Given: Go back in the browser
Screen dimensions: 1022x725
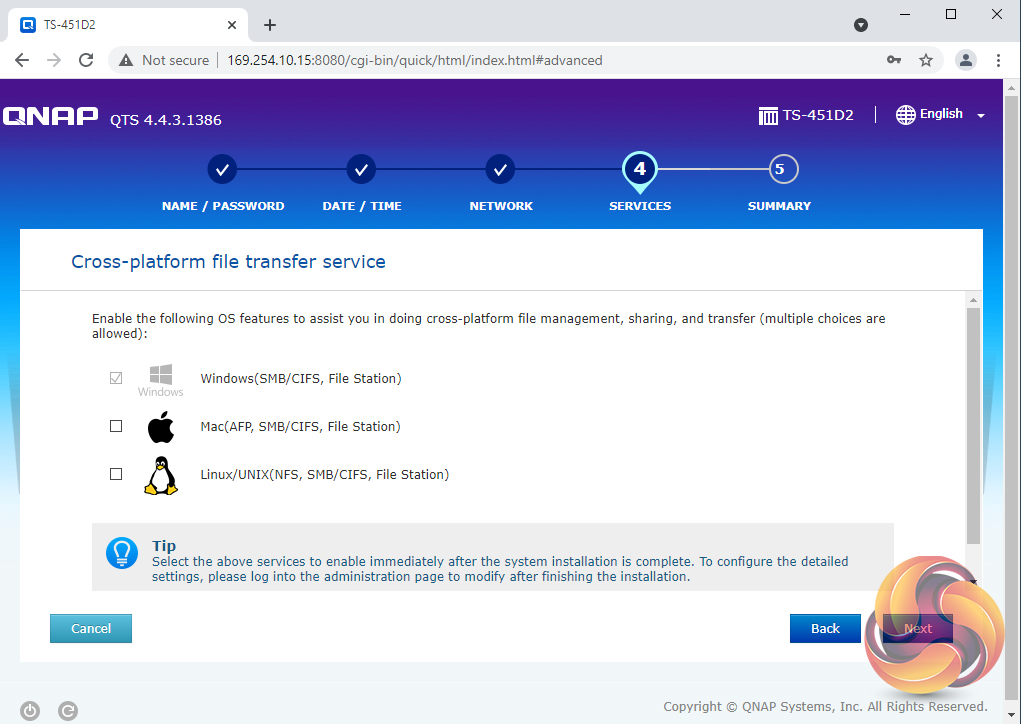Looking at the screenshot, I should click(22, 61).
